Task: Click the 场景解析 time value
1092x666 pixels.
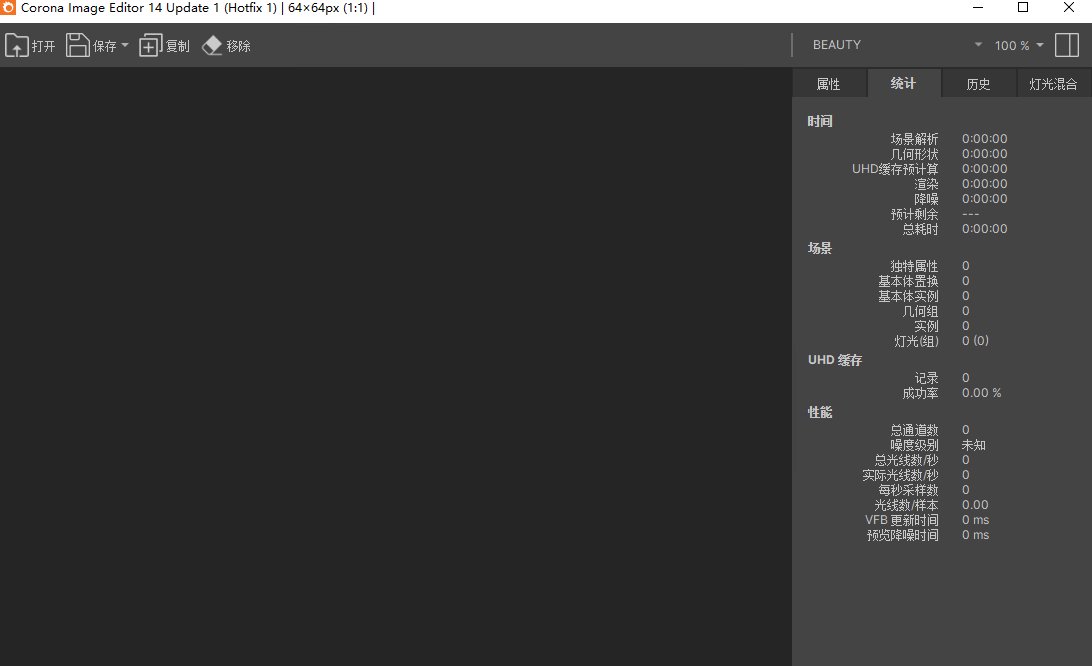Action: (985, 139)
